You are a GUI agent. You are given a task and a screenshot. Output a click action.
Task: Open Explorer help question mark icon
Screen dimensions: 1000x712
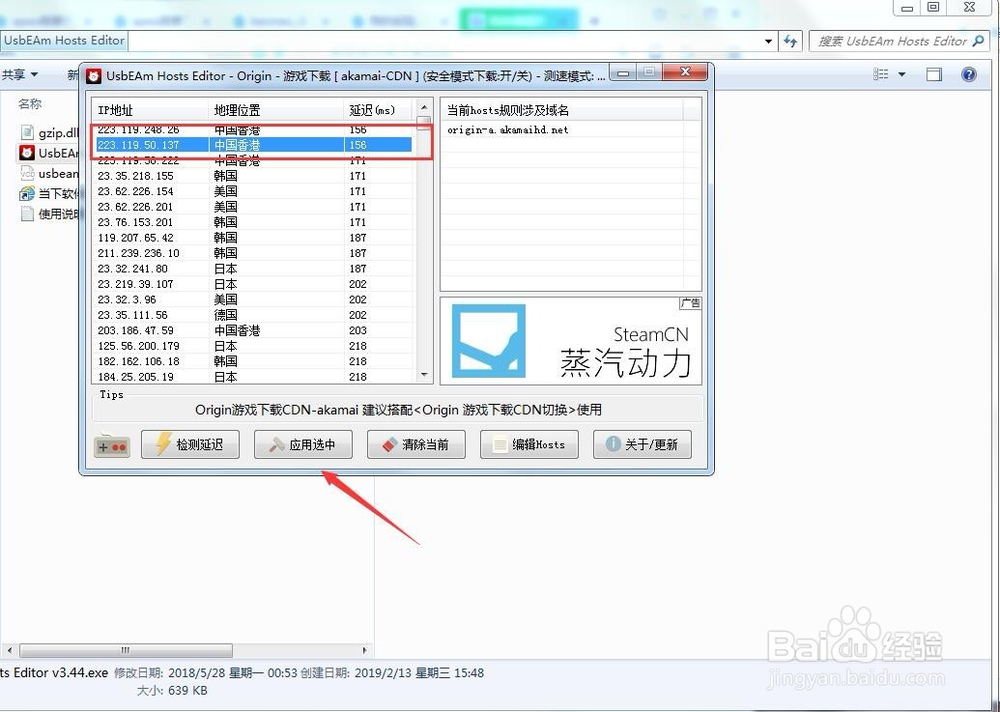[x=969, y=75]
